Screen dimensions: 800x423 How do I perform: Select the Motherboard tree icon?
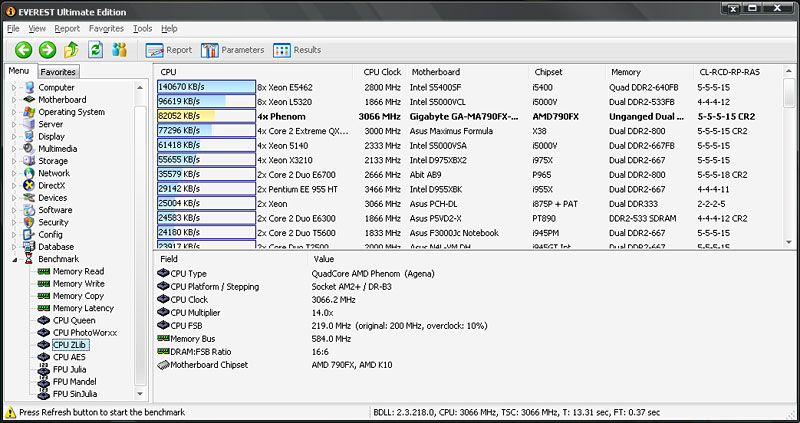(30, 99)
